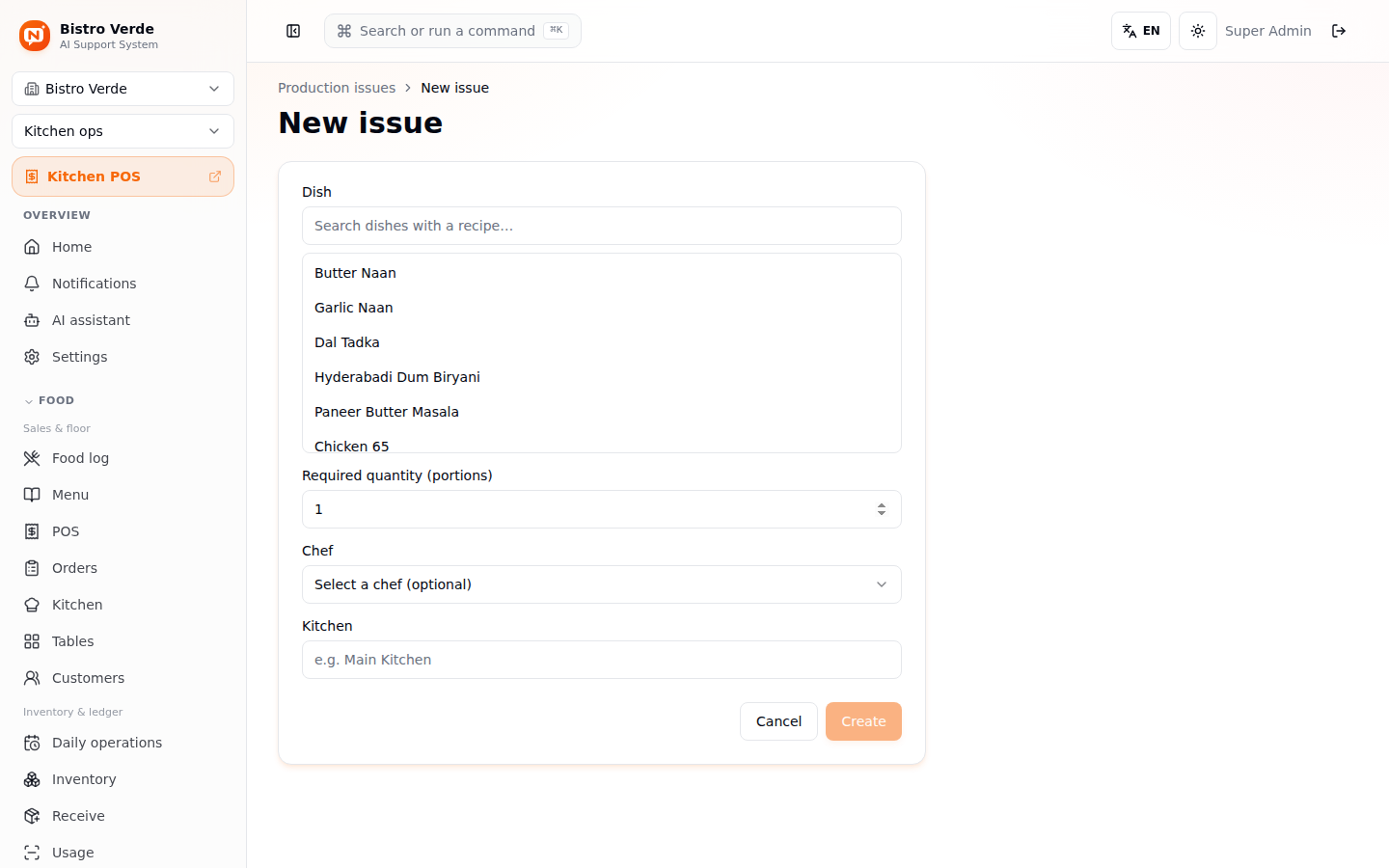Viewport: 1389px width, 868px height.
Task: Open the Select a chef dropdown
Action: coord(602,584)
